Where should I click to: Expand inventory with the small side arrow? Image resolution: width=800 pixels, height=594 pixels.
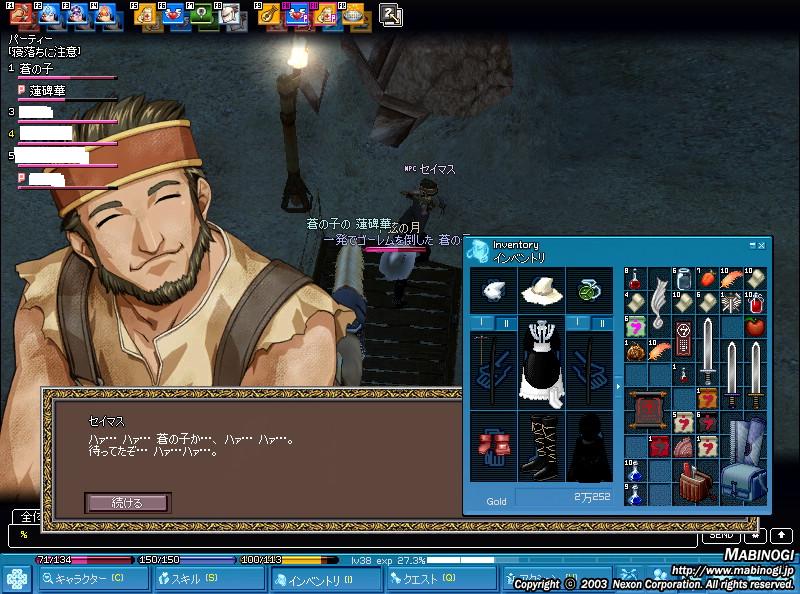(618, 386)
